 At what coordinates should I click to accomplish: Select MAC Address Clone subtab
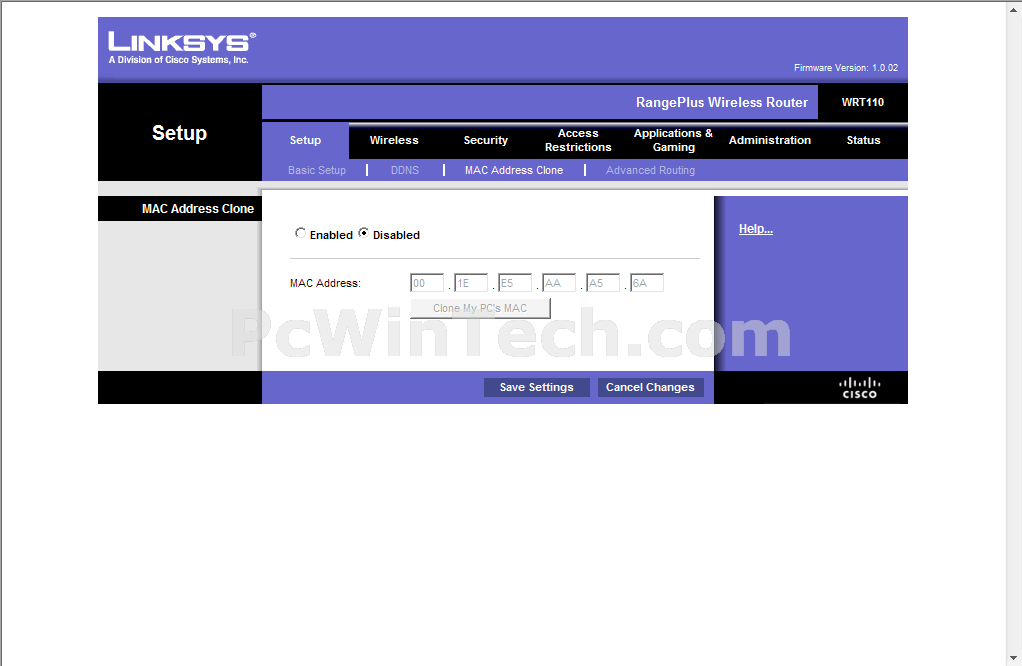(514, 170)
